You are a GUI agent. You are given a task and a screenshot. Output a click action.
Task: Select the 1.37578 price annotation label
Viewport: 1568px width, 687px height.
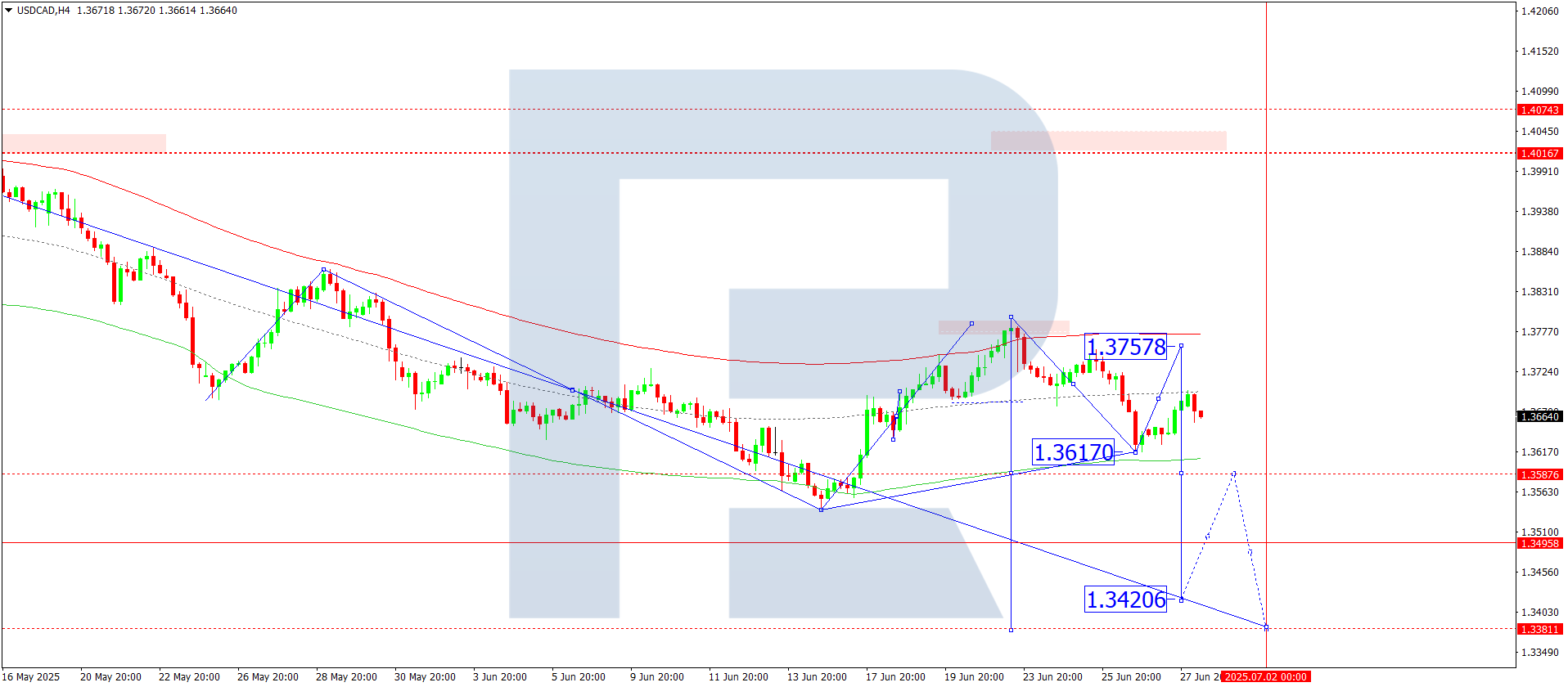tap(1125, 347)
